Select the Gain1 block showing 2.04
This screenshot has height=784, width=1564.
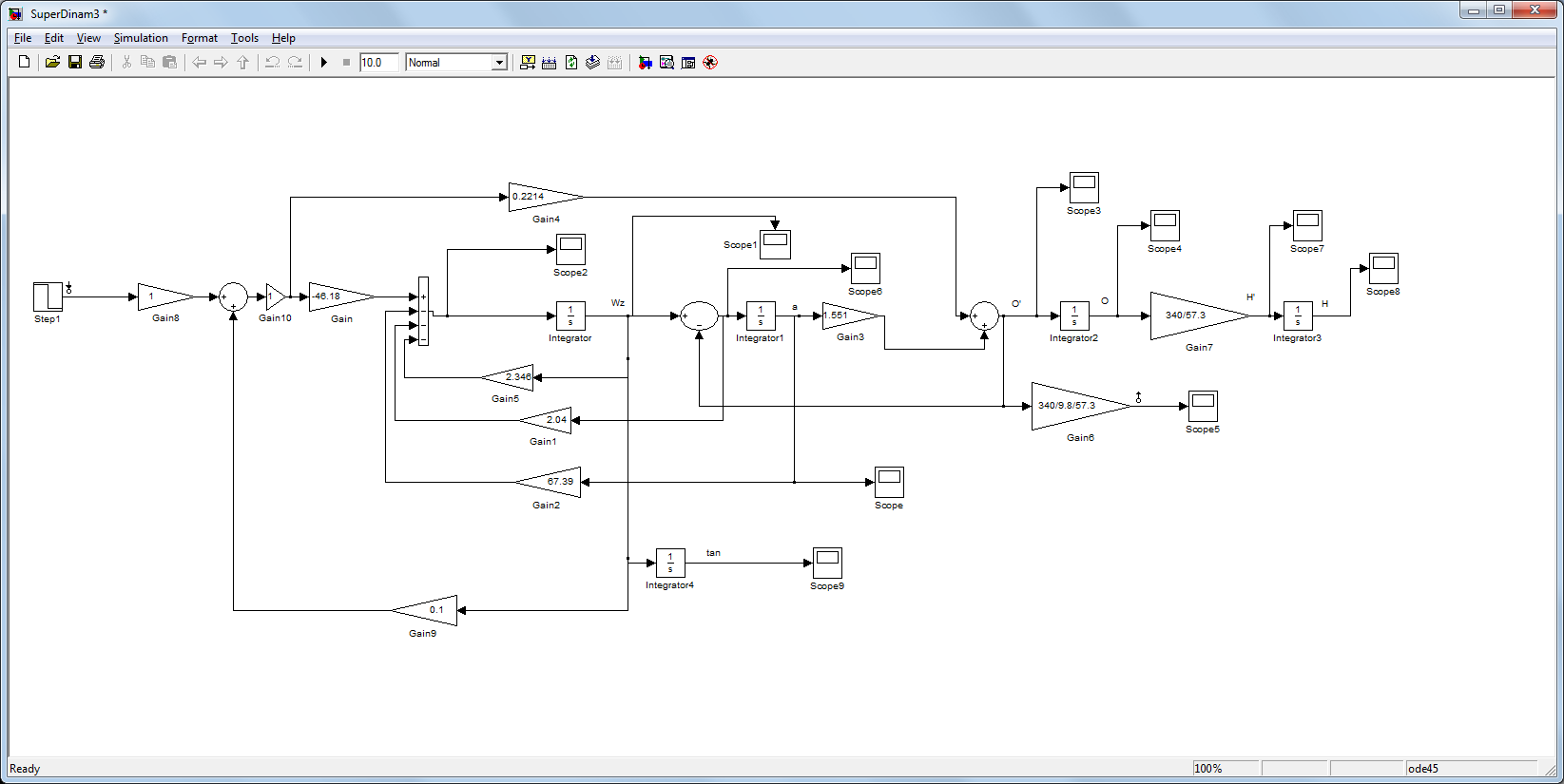[x=545, y=420]
